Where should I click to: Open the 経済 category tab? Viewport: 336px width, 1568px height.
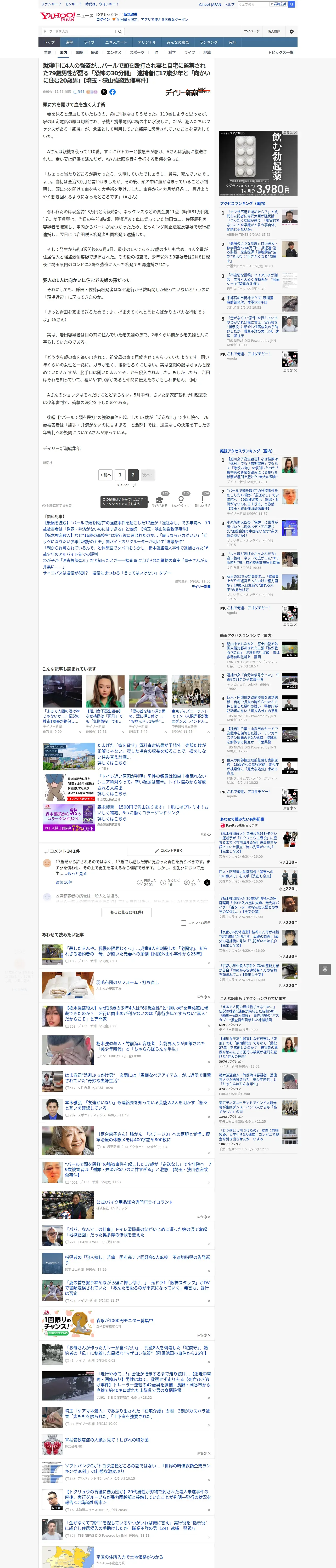coord(94,52)
